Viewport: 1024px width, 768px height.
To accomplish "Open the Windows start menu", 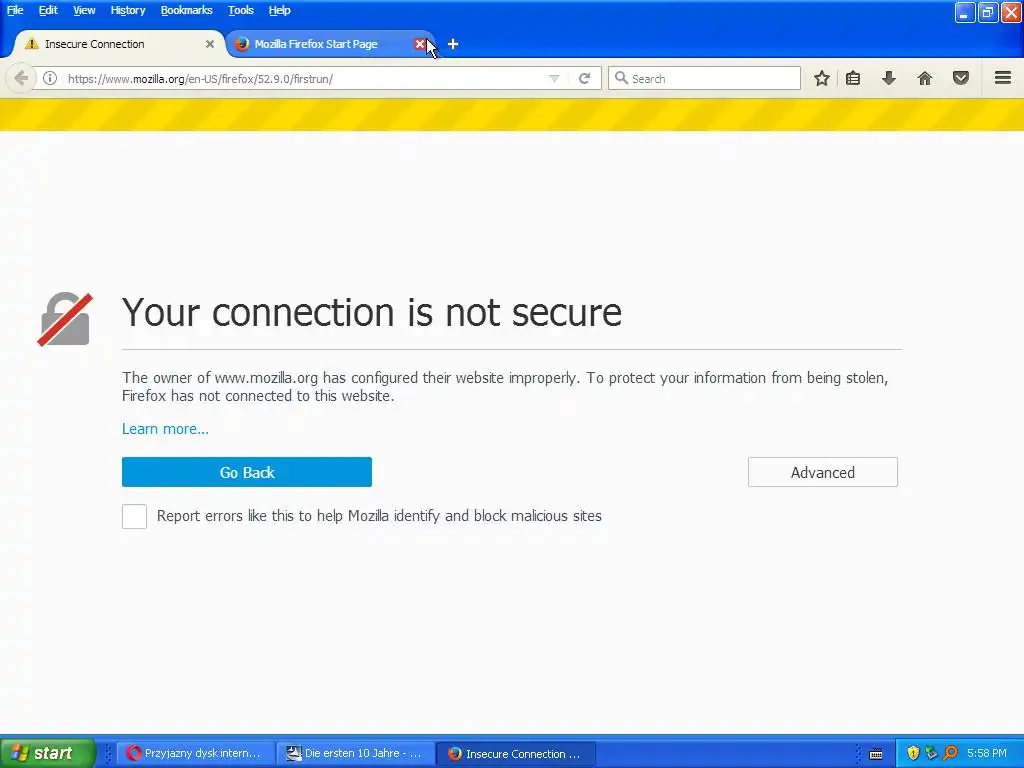I will click(48, 753).
